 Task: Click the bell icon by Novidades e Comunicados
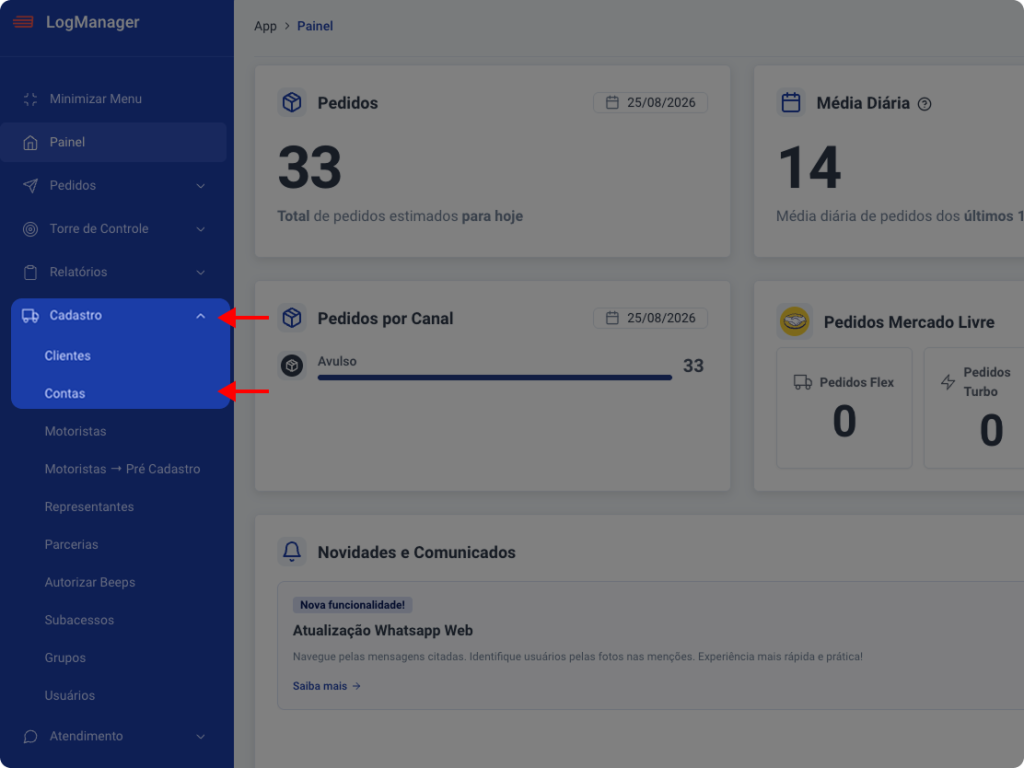coord(292,552)
